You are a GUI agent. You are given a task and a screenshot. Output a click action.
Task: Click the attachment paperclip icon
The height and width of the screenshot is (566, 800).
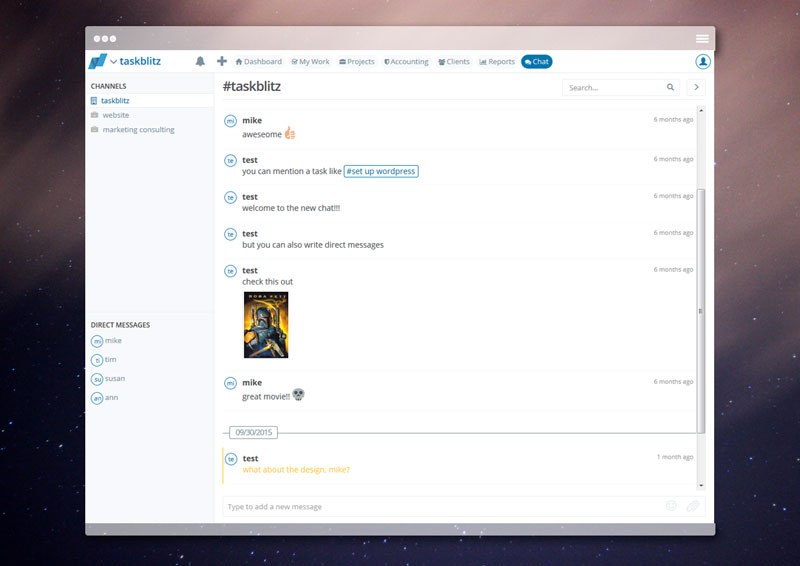pos(692,506)
